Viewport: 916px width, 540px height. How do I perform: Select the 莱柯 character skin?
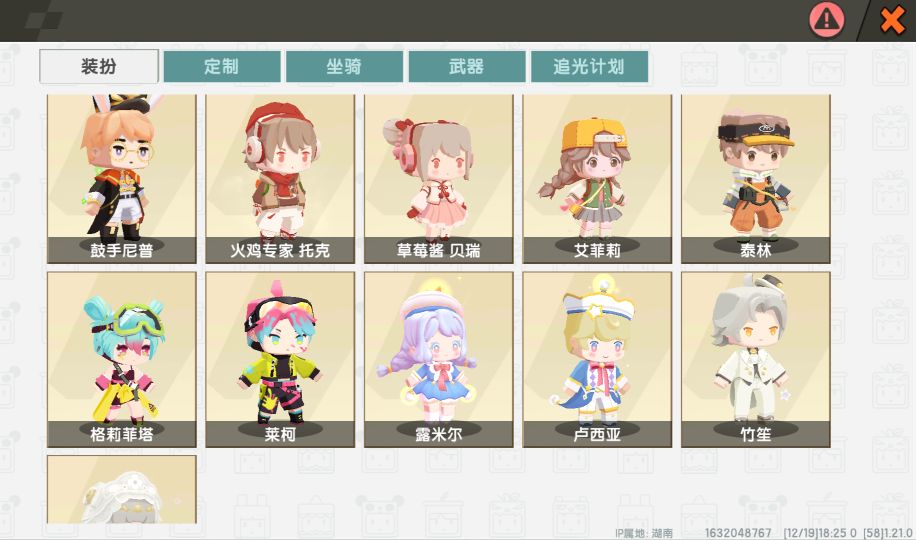click(x=280, y=359)
